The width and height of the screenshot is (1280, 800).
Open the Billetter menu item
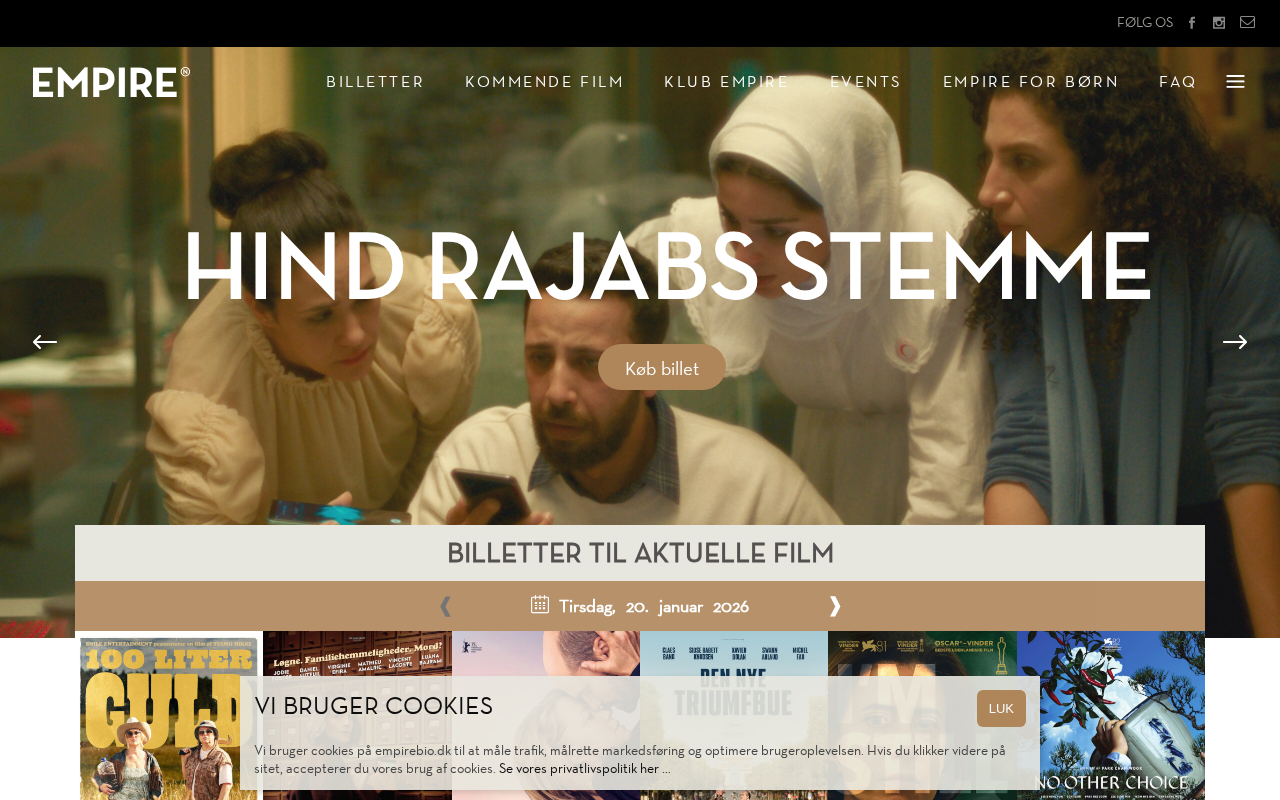click(375, 82)
